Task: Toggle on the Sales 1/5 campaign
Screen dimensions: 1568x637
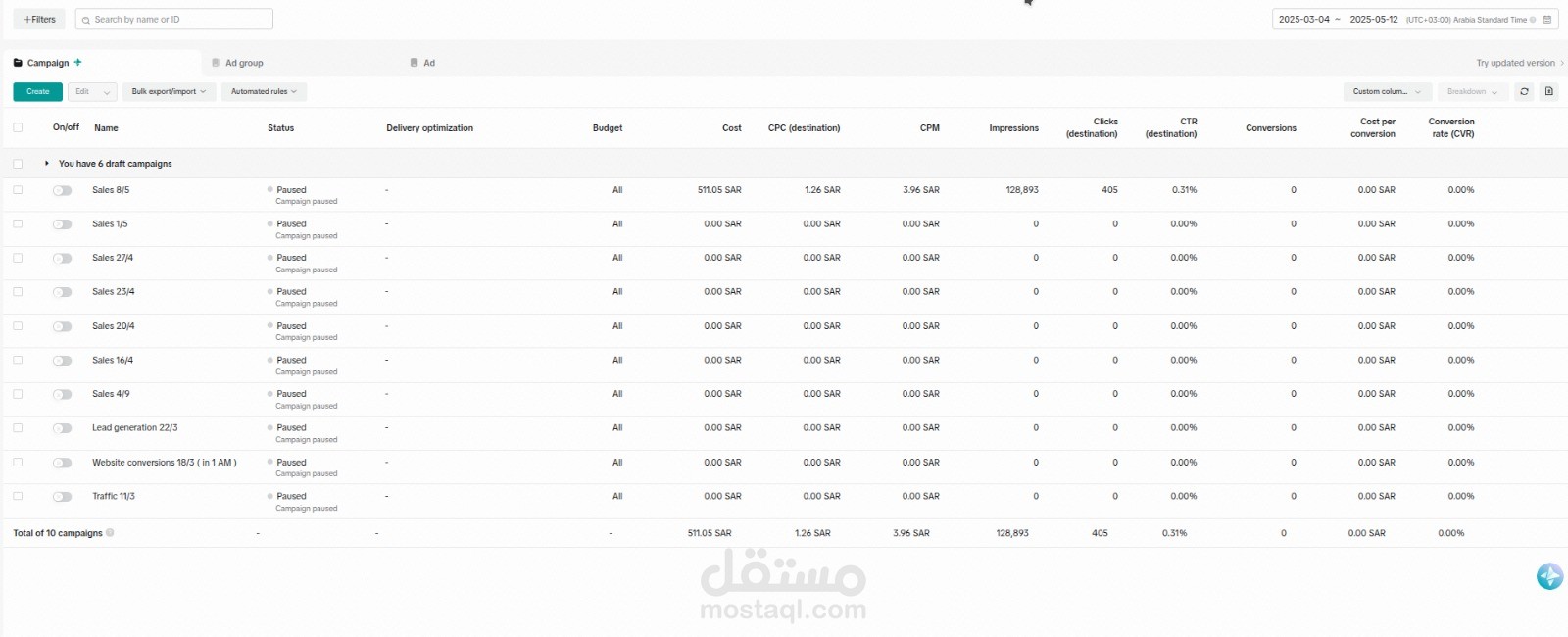Action: coord(62,224)
